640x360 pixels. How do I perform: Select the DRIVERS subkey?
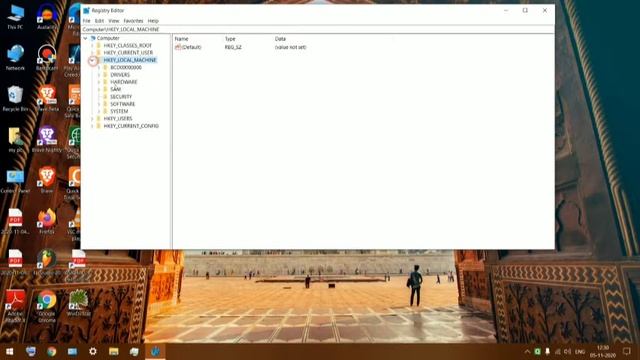click(120, 75)
